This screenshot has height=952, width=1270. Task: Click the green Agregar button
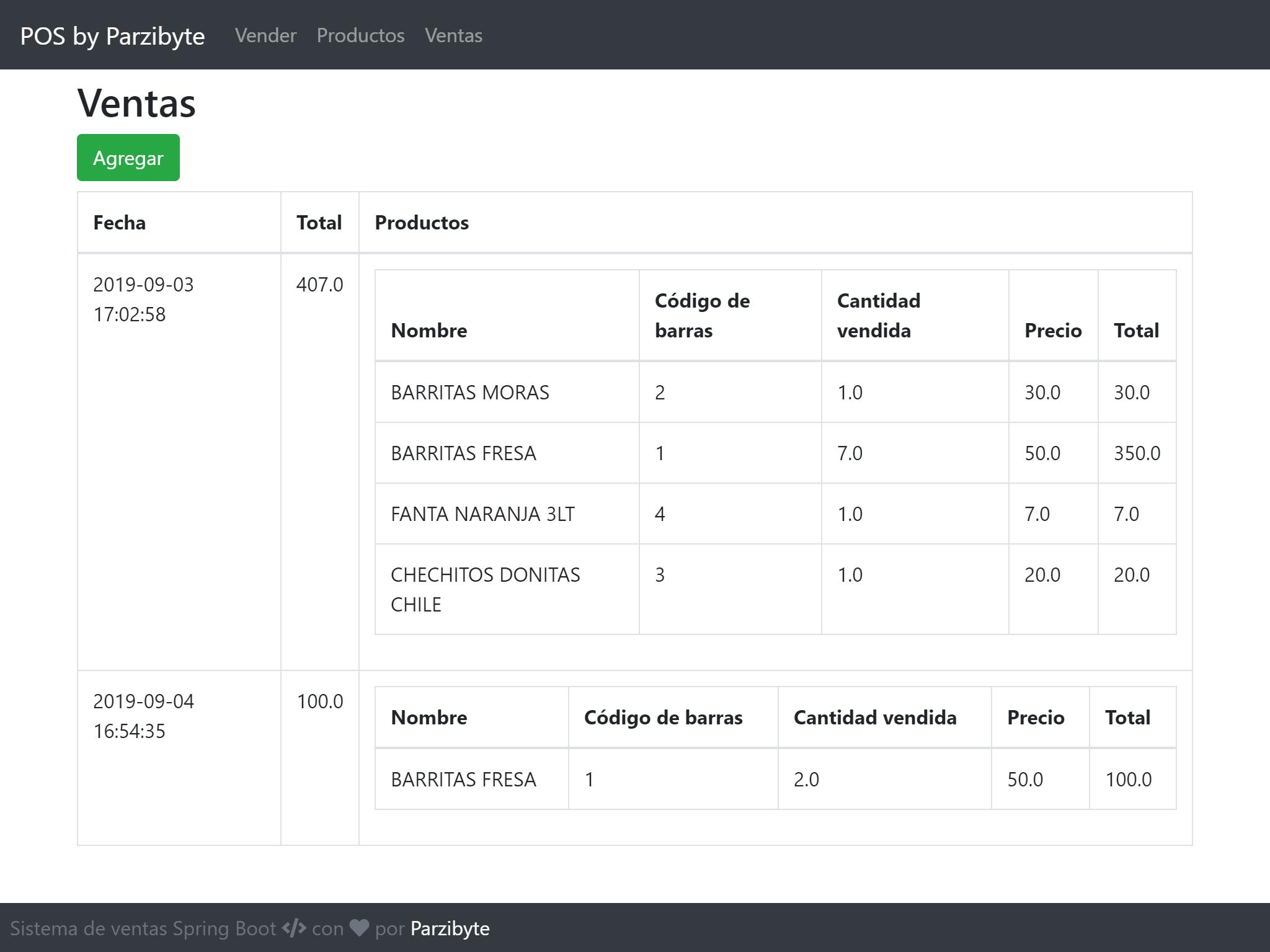(128, 158)
